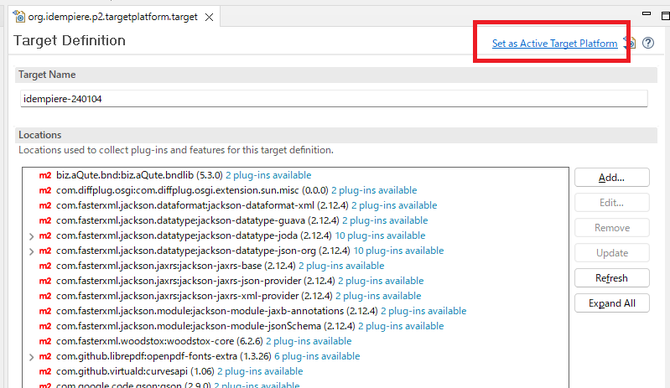Viewport: 670px width, 388px height.
Task: Click m2 icon of diffplug sun.misc row
Action: point(45,191)
